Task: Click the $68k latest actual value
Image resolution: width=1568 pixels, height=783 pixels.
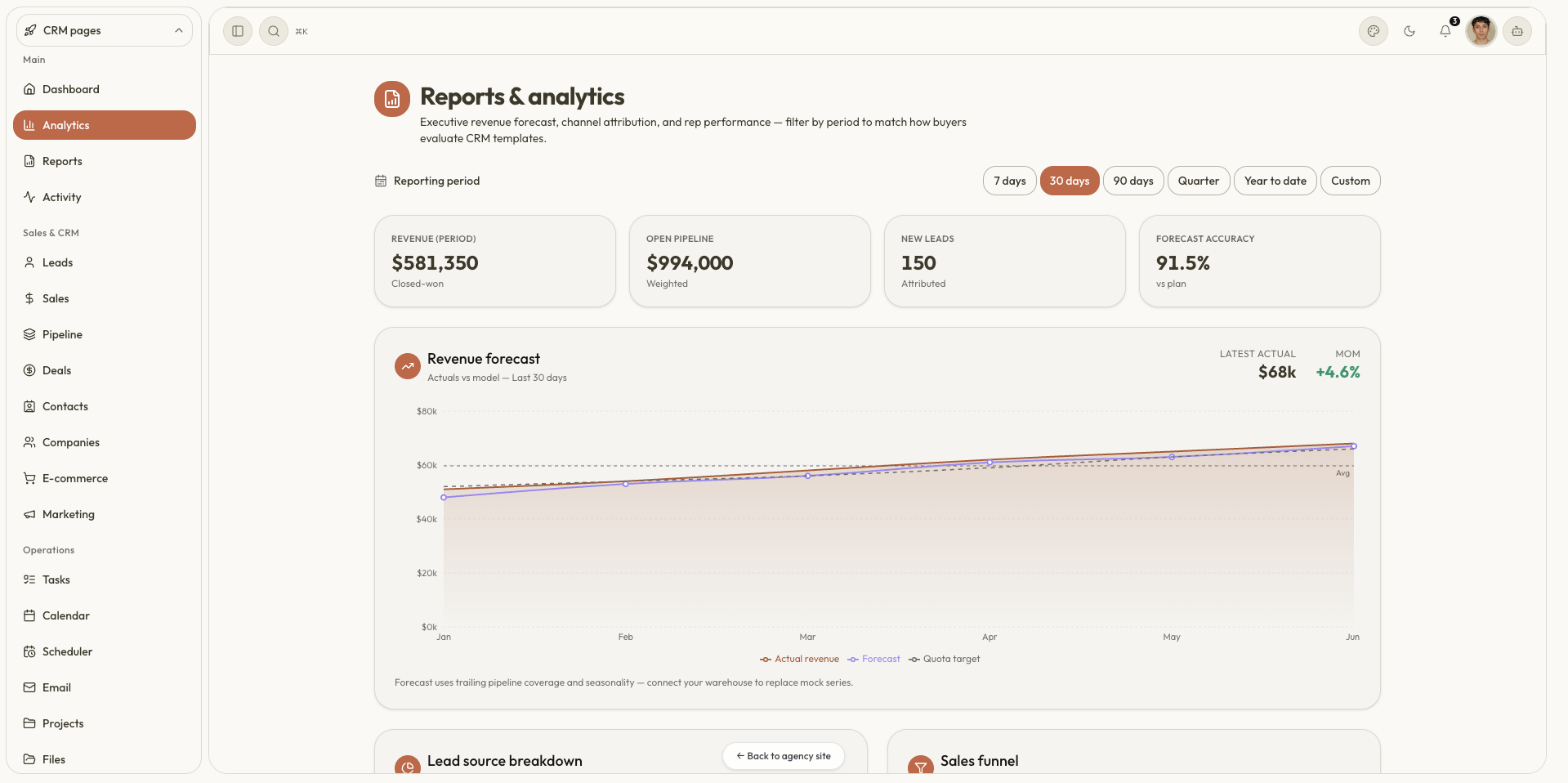Action: pyautogui.click(x=1277, y=372)
